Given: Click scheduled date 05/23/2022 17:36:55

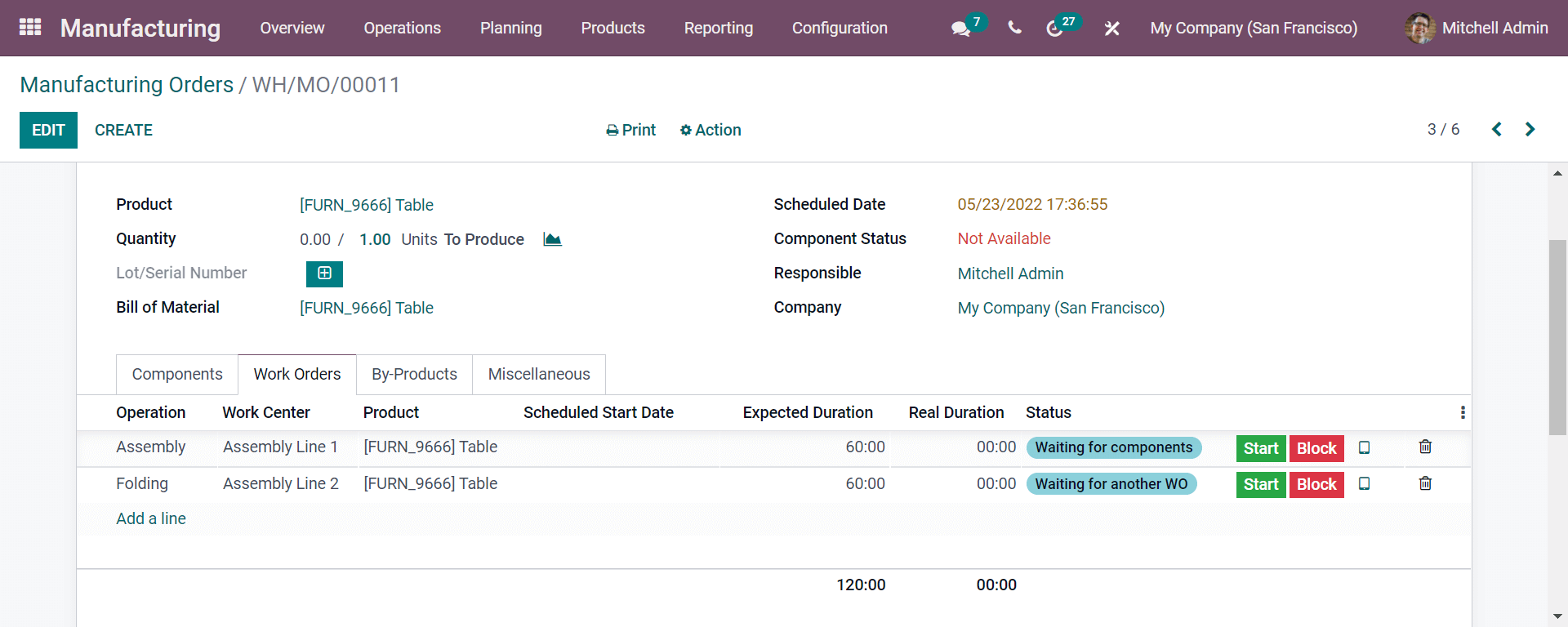Looking at the screenshot, I should click(x=1032, y=204).
